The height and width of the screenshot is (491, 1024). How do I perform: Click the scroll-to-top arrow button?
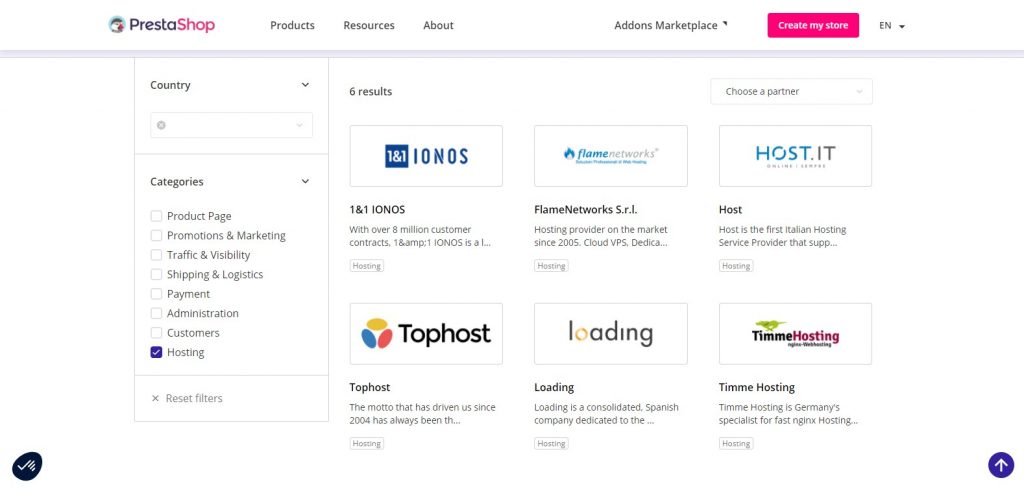coord(1000,466)
